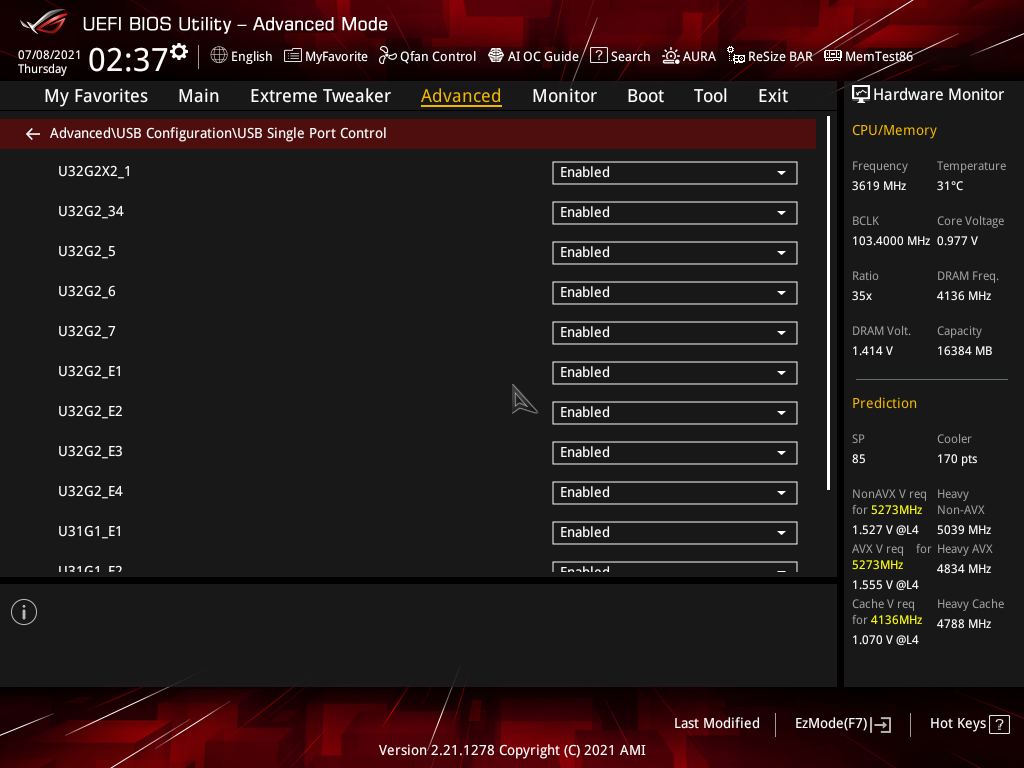Viewport: 1024px width, 768px height.
Task: Click BCLK 103.4000 MHz value
Action: coord(891,241)
